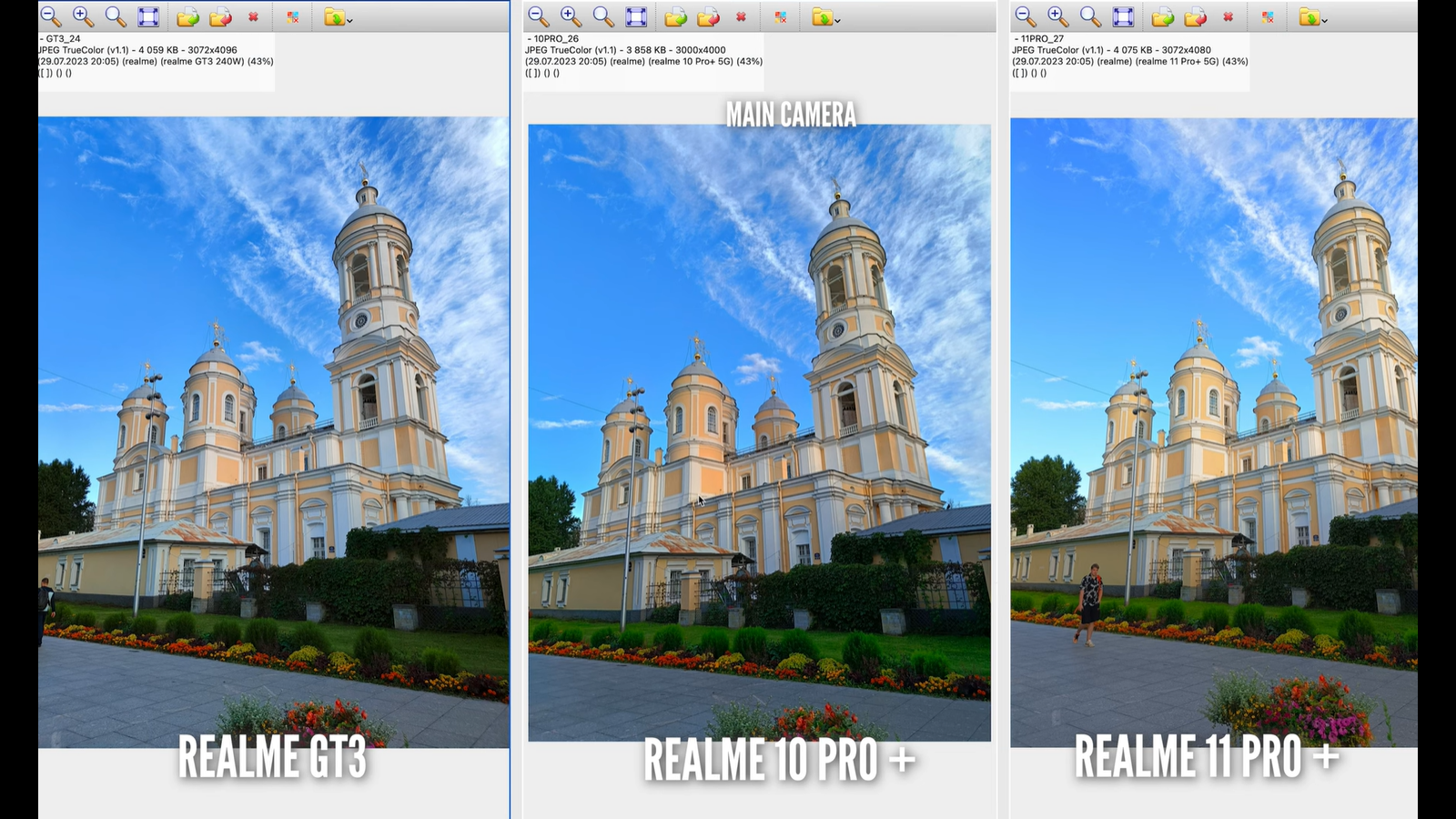Open folder dropdown arrow in 11PRO_27 pane
Screen dimensions: 1456x819
click(x=1325, y=20)
